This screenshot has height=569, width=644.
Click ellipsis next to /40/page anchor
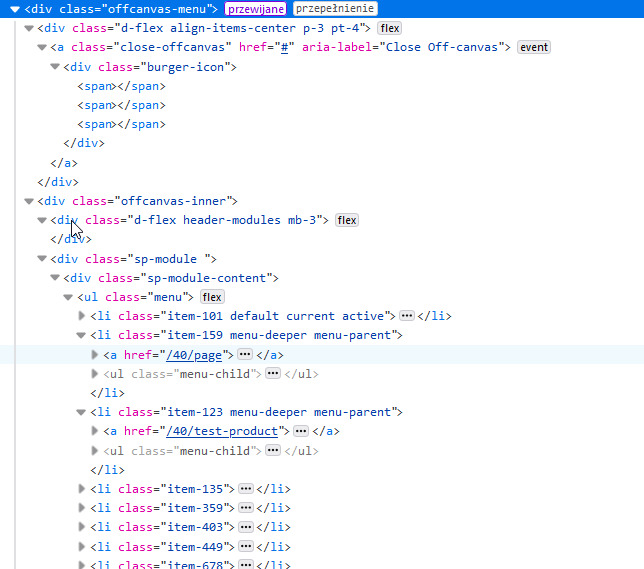click(x=245, y=355)
